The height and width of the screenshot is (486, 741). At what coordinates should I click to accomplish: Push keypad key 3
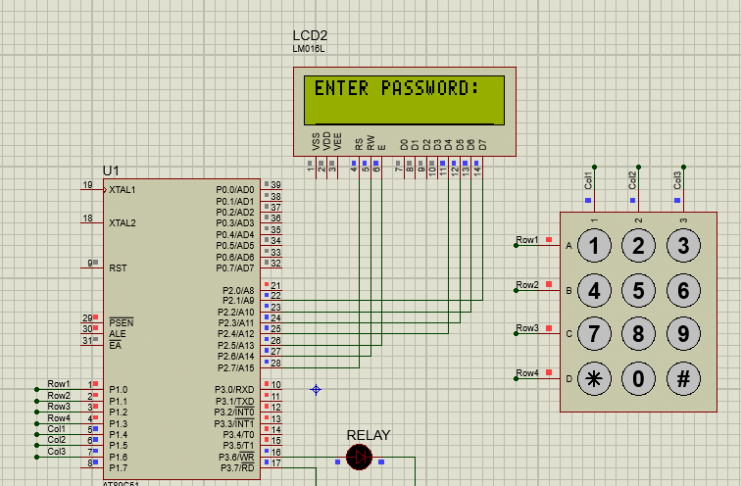click(683, 246)
